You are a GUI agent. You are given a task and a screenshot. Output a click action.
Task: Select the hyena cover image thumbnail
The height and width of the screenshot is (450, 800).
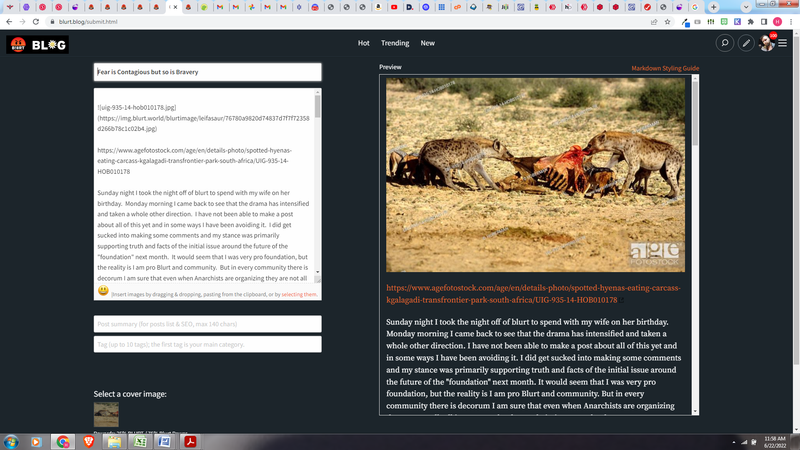[x=106, y=414]
